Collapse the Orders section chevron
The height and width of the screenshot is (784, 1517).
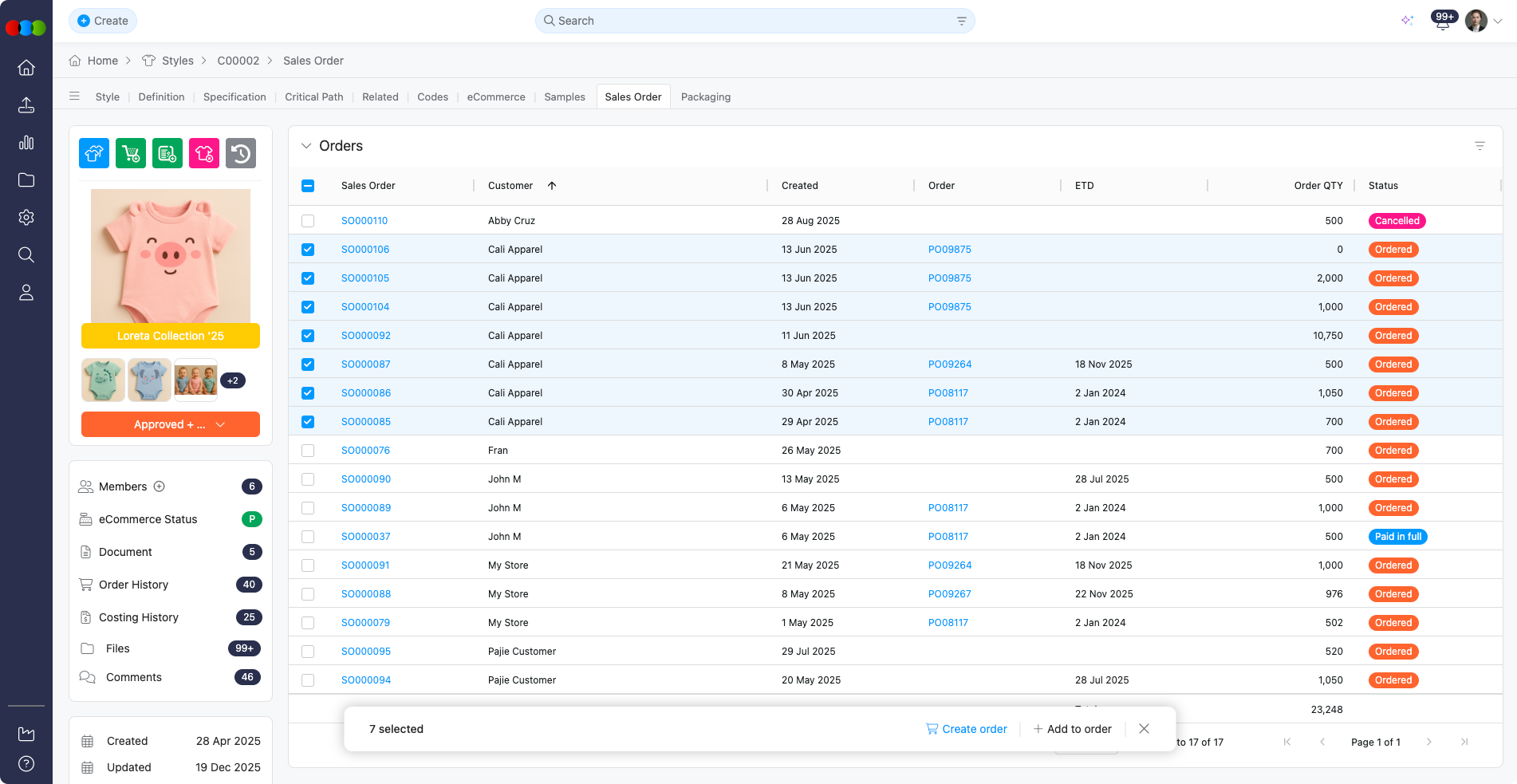306,146
